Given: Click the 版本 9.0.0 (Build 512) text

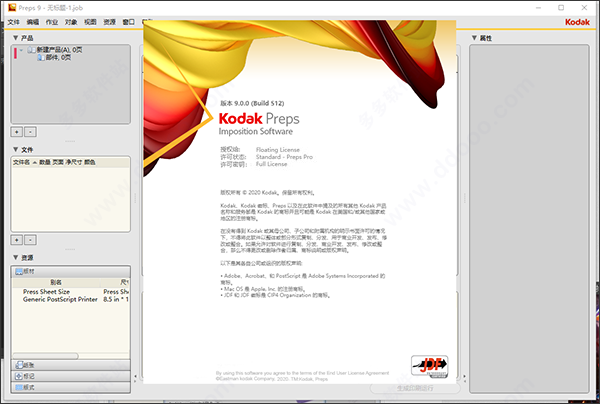Looking at the screenshot, I should (x=252, y=103).
